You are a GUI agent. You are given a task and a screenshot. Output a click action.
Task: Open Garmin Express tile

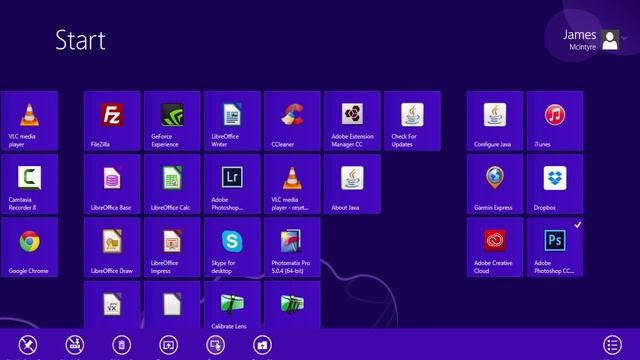click(495, 184)
